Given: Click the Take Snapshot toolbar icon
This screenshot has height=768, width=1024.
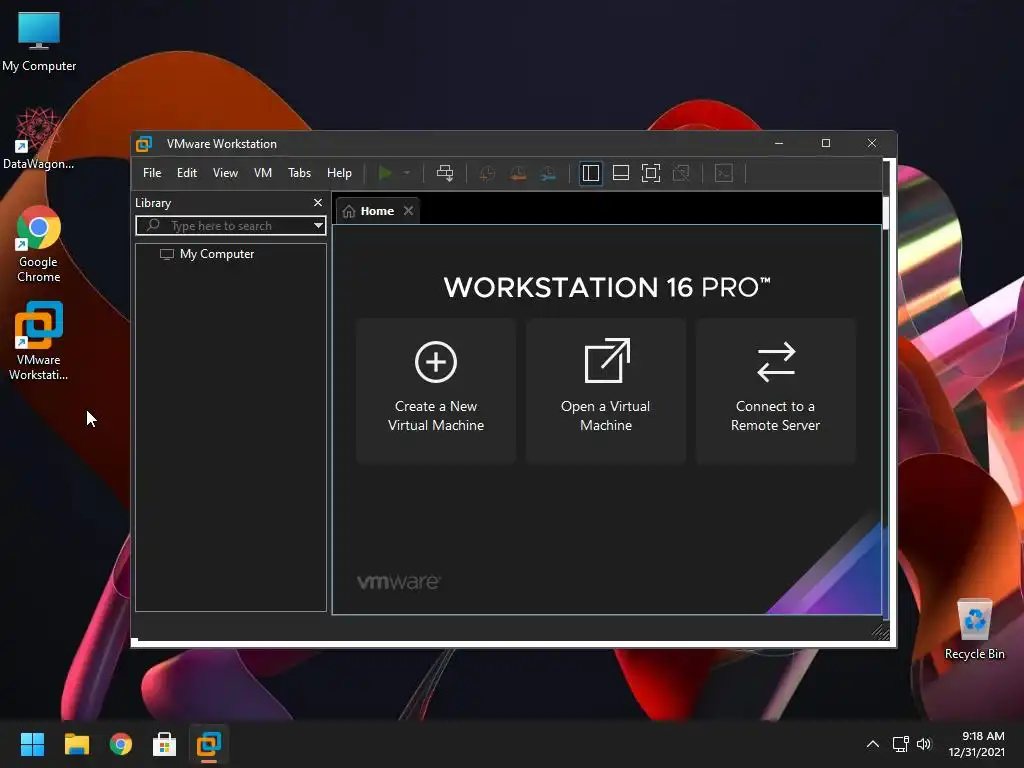Looking at the screenshot, I should click(x=487, y=173).
